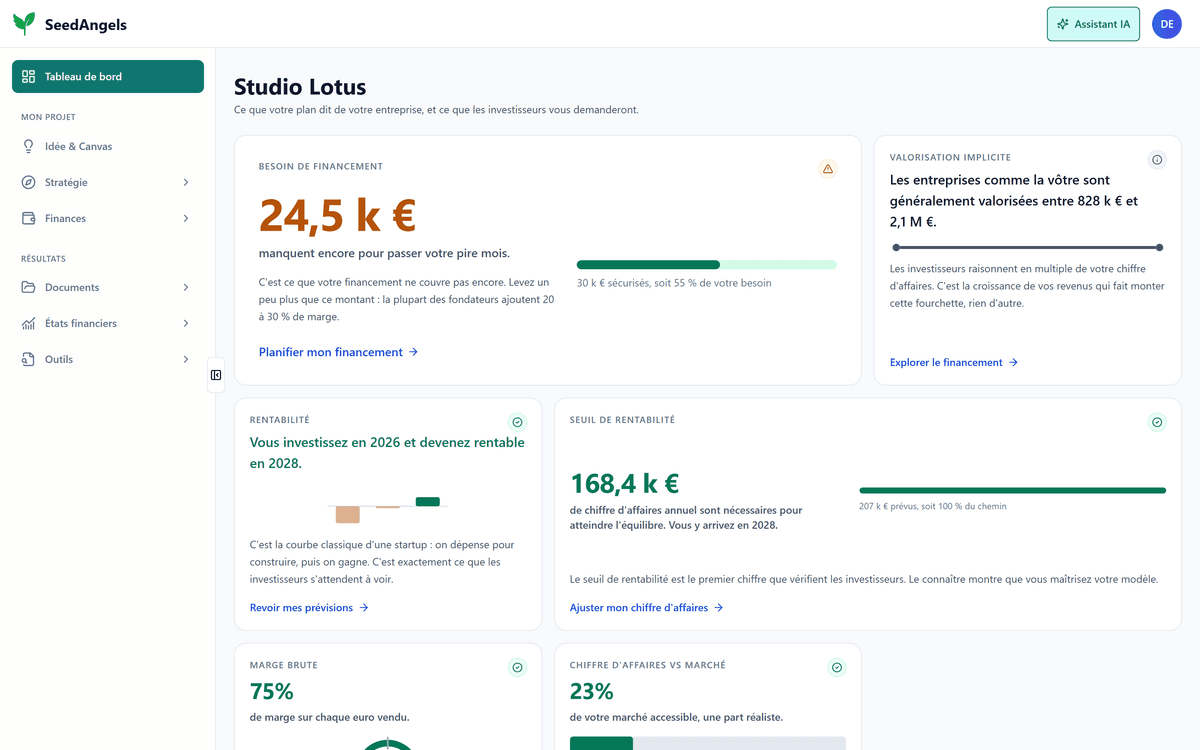Screen dimensions: 1200x750
Task: Click the profitability bar chart thumbnail
Action: point(388,509)
